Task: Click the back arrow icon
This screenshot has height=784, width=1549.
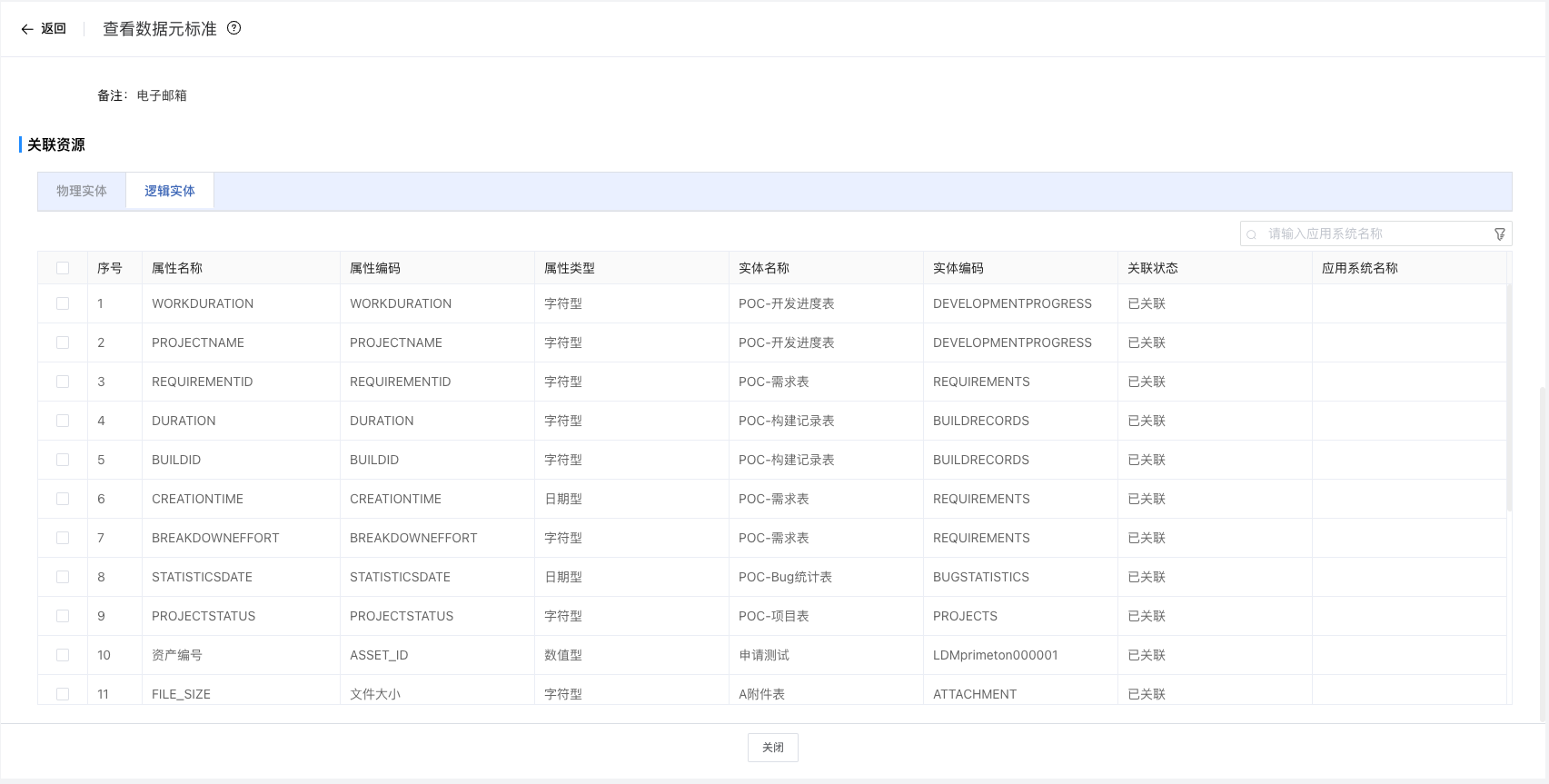Action: pos(27,29)
